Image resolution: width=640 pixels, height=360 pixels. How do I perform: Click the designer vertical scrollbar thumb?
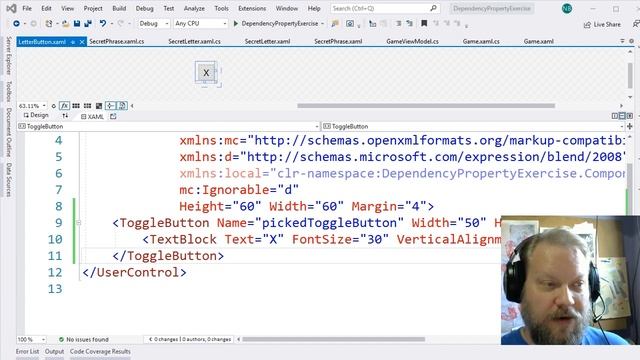click(x=630, y=75)
